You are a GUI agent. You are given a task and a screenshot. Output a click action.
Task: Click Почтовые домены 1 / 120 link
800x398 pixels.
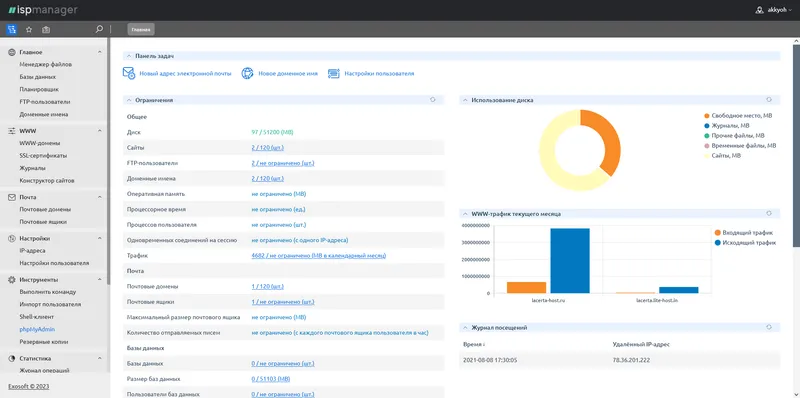(x=267, y=287)
